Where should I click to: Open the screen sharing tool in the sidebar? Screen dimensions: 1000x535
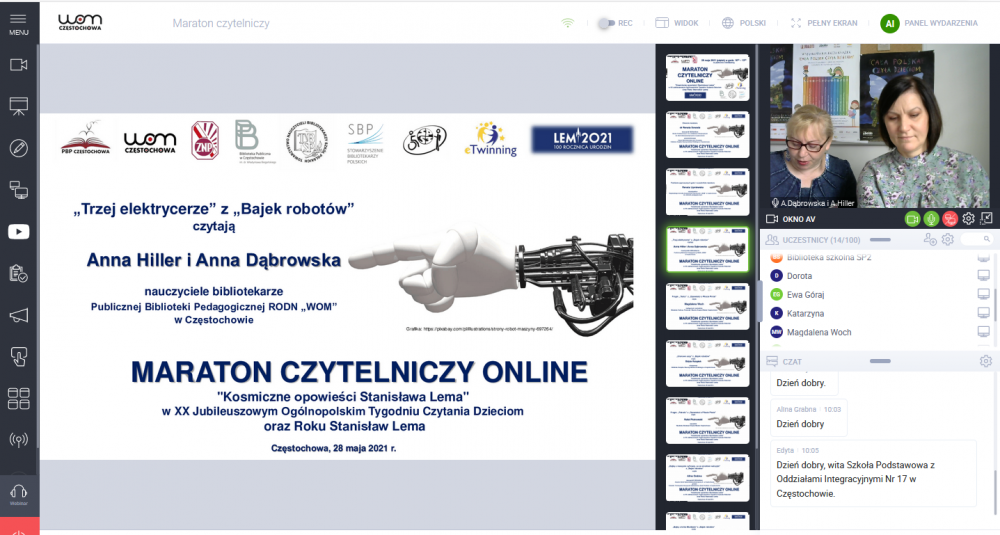18,189
